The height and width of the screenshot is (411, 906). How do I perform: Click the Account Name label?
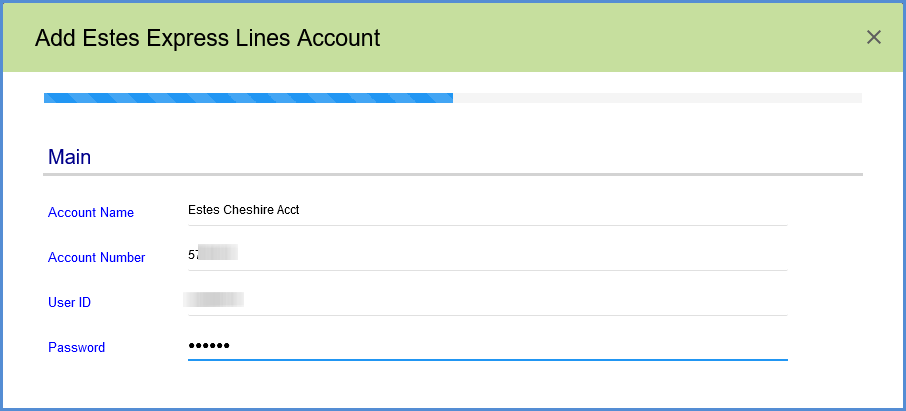pyautogui.click(x=91, y=212)
